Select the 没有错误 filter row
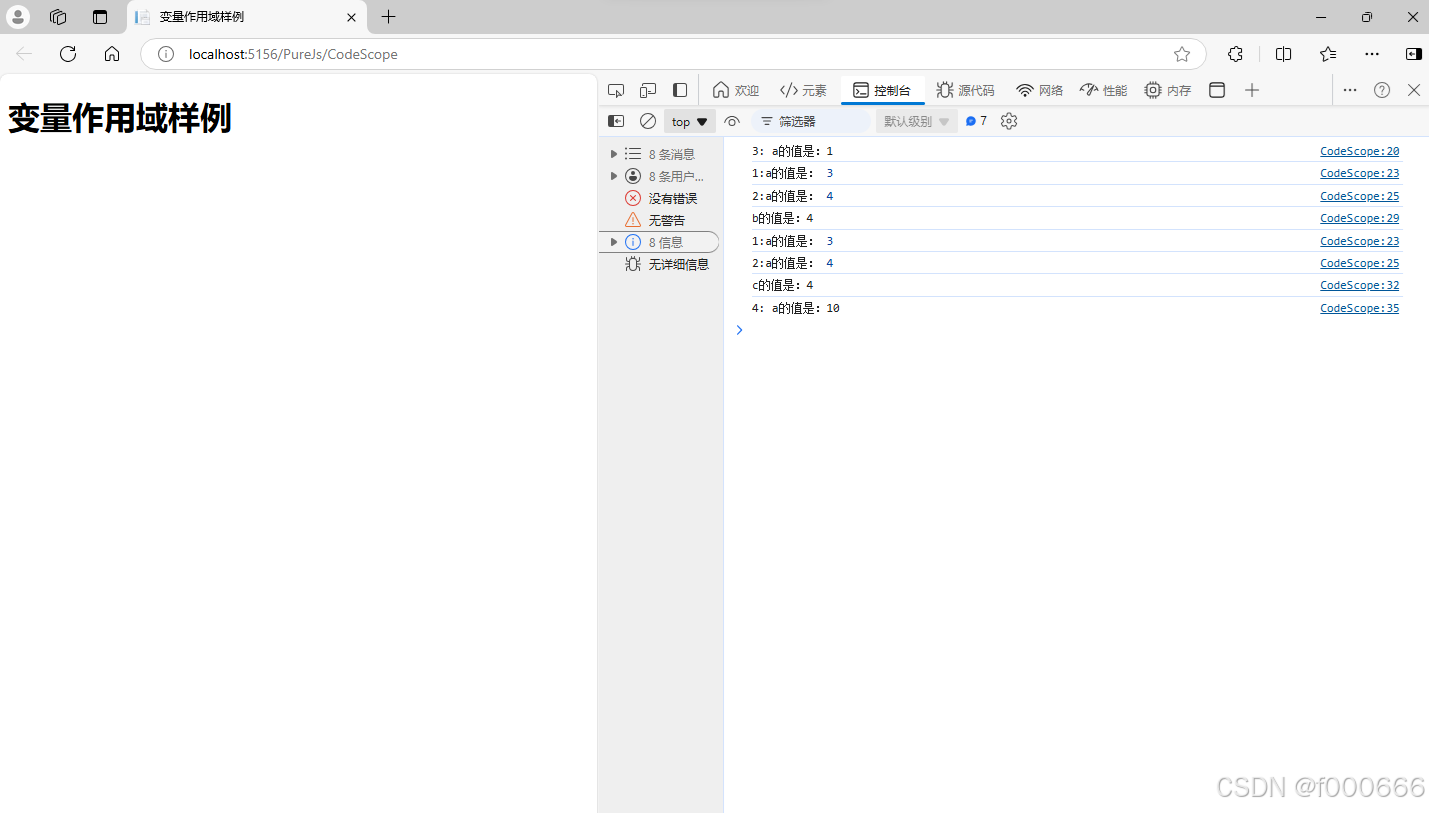The height and width of the screenshot is (813, 1429). [x=660, y=198]
